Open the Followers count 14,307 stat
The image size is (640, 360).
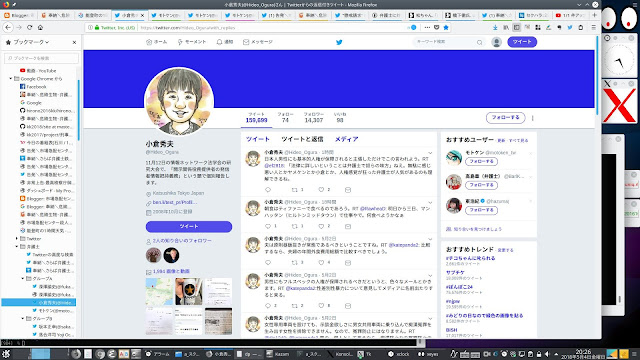click(x=313, y=118)
